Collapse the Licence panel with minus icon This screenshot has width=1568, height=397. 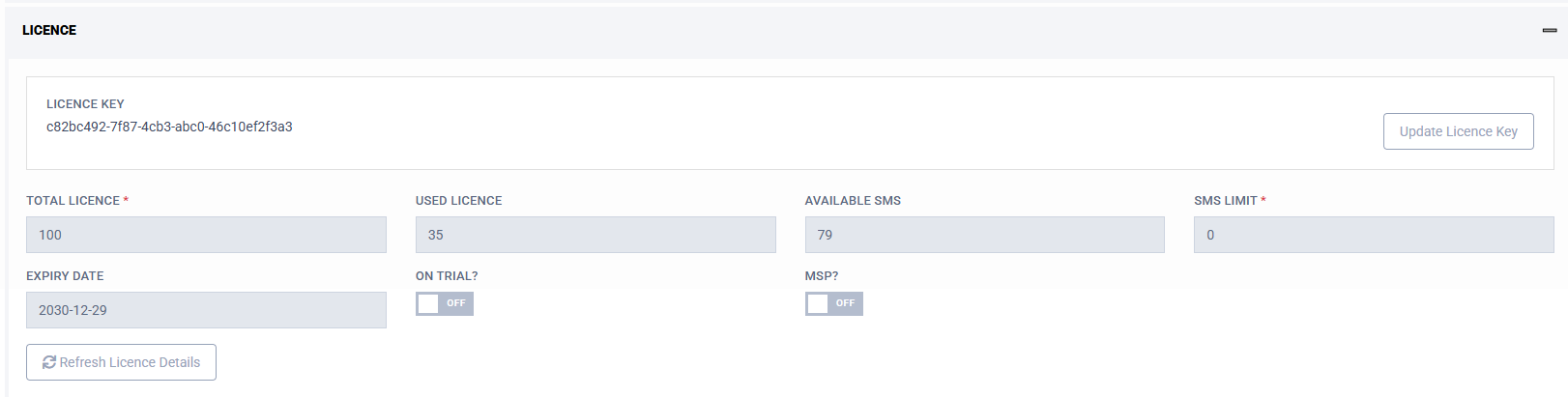1549,31
